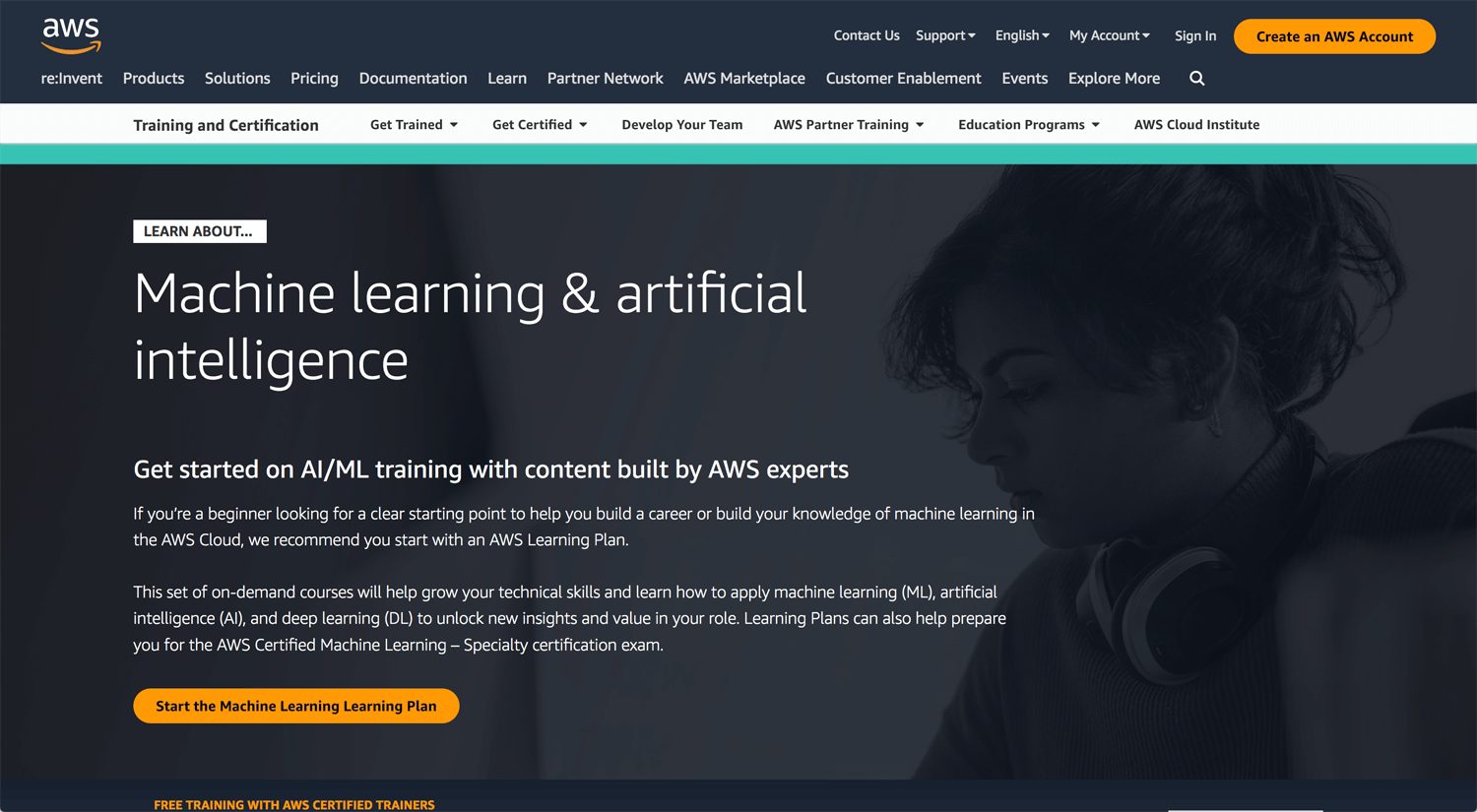This screenshot has width=1477, height=812.
Task: Expand the AWS Partner Training menu
Action: pyautogui.click(x=849, y=125)
